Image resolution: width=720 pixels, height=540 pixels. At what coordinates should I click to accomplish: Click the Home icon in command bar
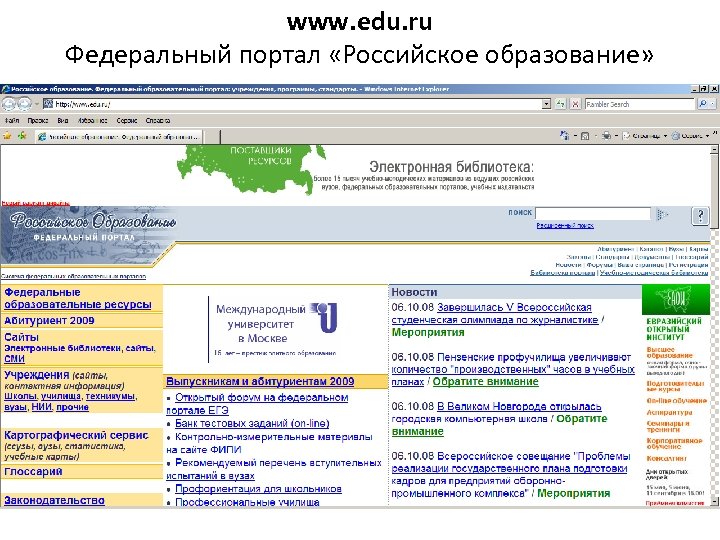(564, 135)
